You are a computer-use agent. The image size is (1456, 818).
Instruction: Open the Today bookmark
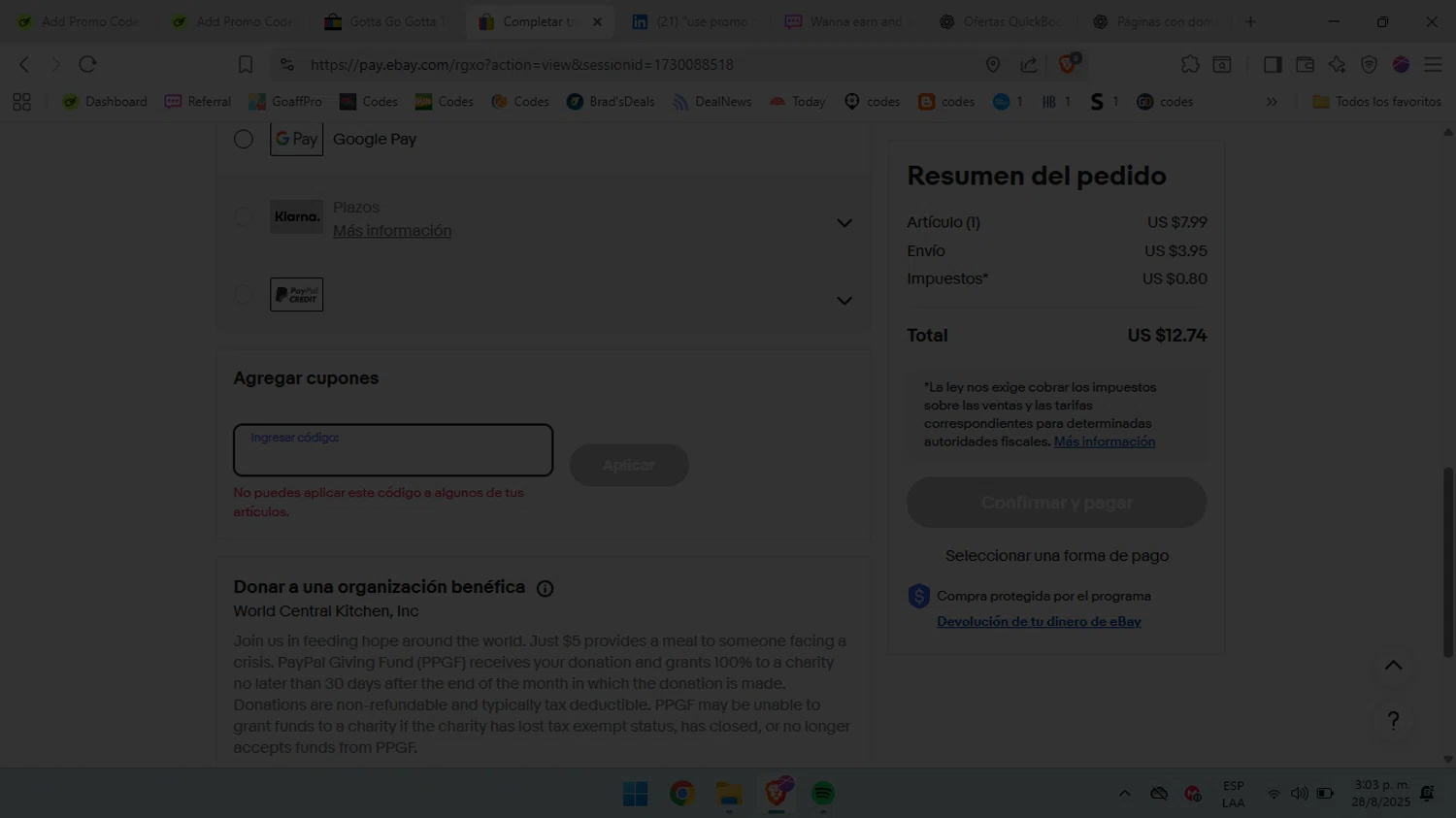pyautogui.click(x=797, y=101)
